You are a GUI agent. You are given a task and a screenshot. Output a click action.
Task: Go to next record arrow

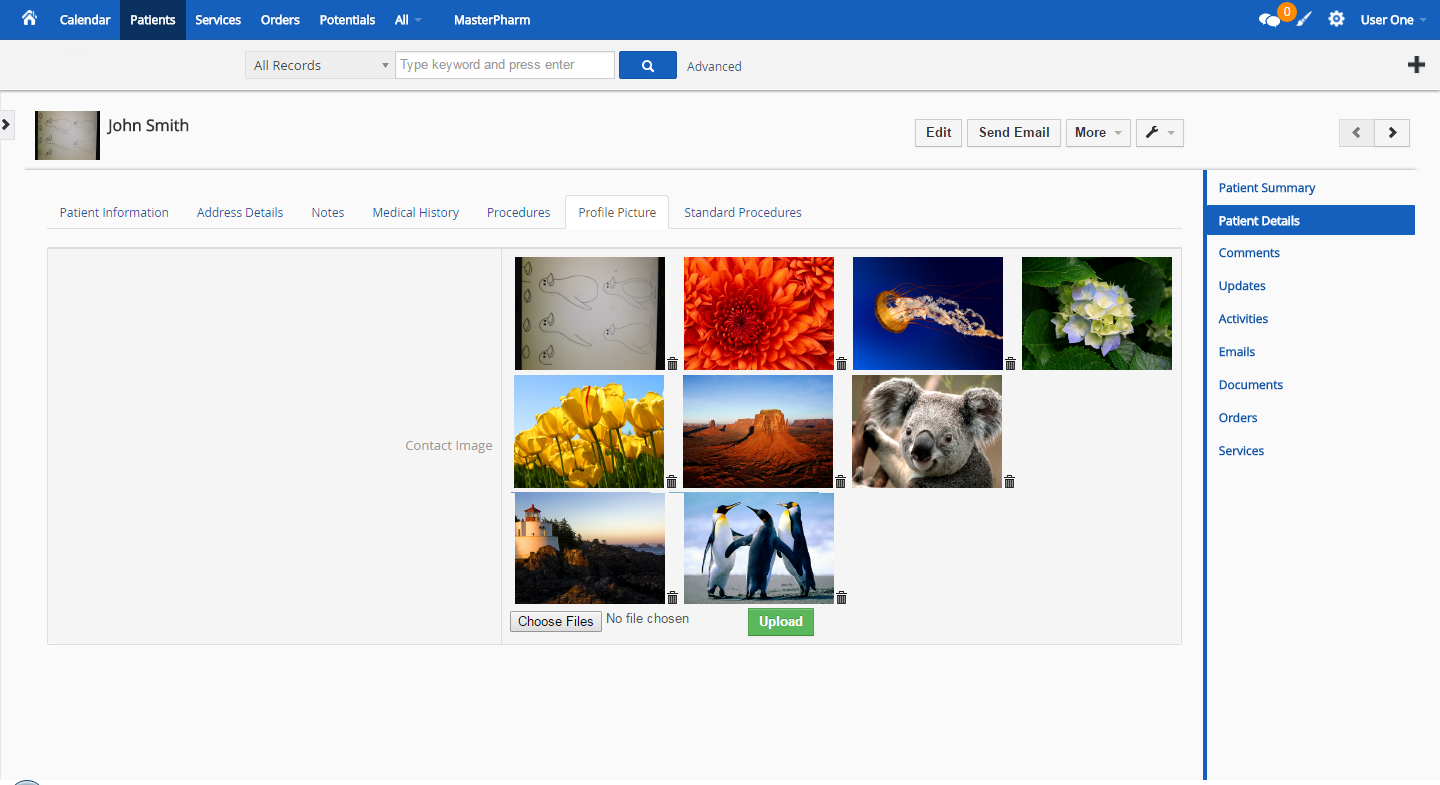coord(1392,132)
